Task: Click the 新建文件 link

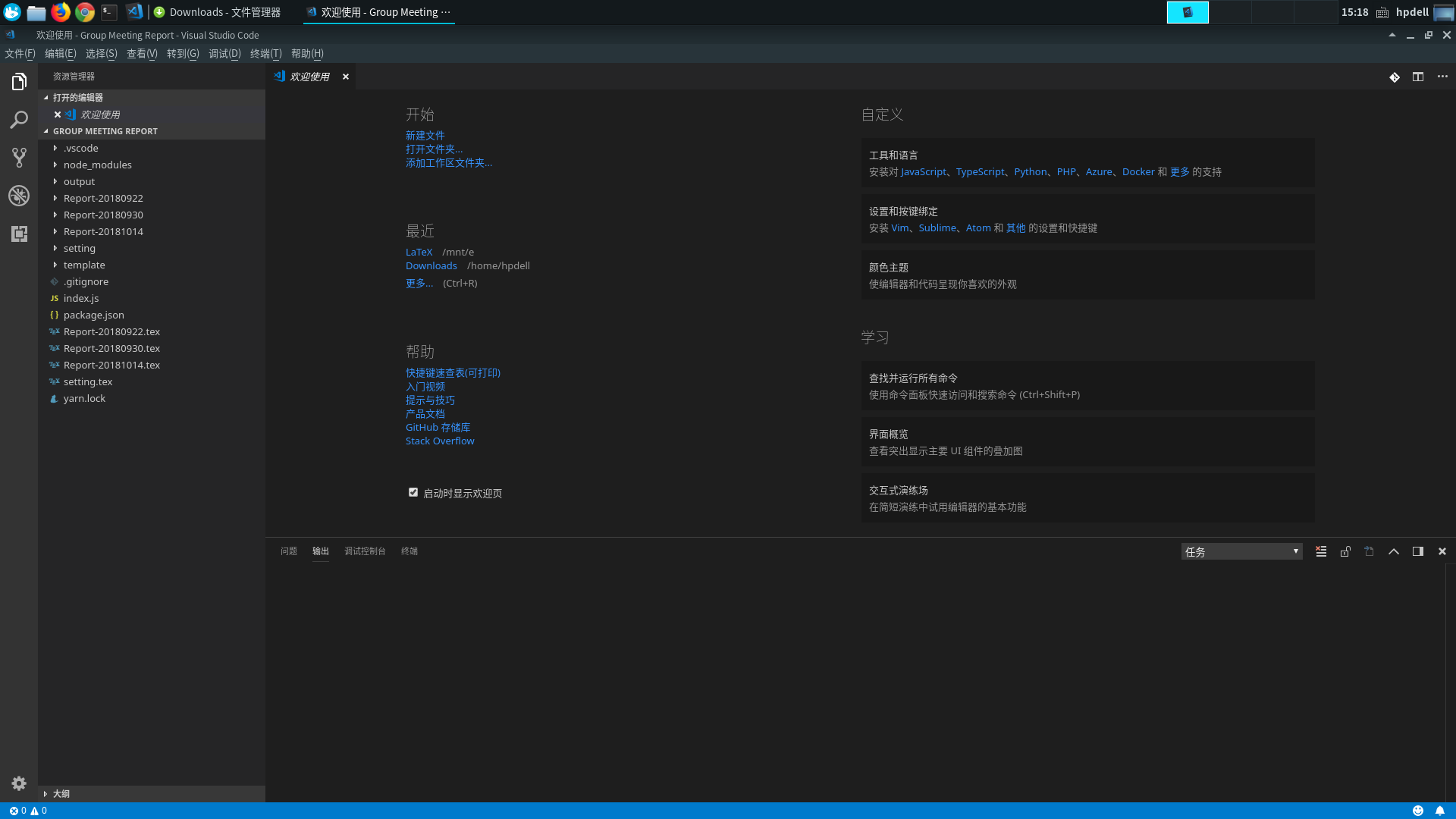Action: (x=425, y=136)
